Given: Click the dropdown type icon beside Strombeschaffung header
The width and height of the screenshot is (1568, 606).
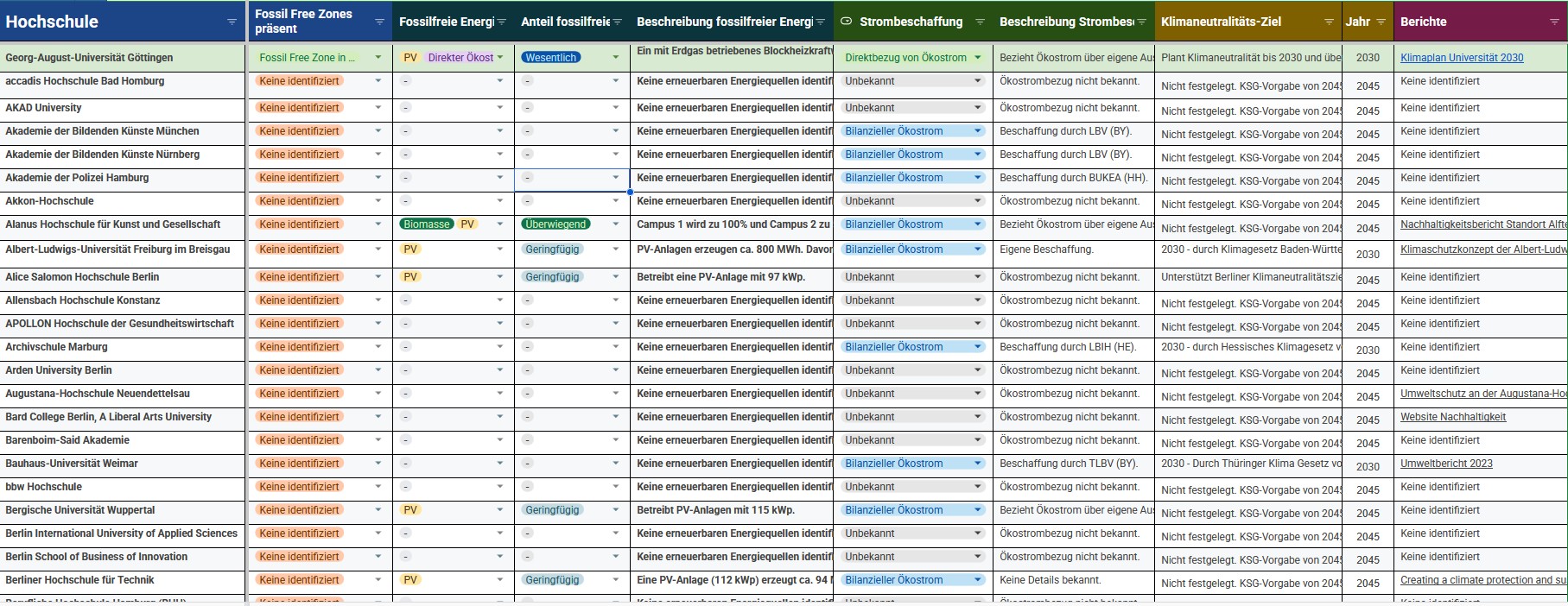Looking at the screenshot, I should pos(846,22).
